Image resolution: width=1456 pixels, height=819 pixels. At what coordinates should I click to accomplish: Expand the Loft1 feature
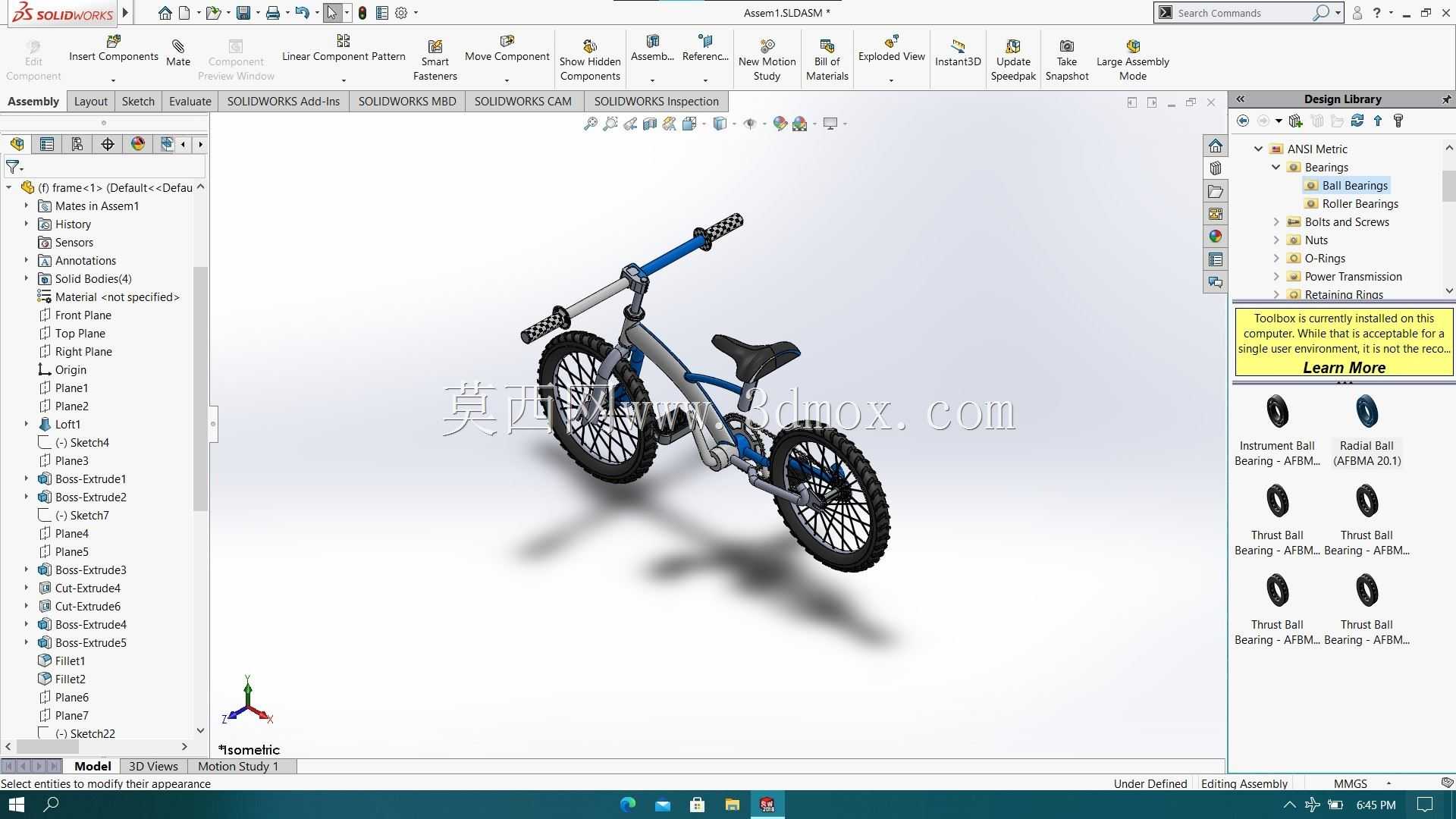pyautogui.click(x=27, y=424)
